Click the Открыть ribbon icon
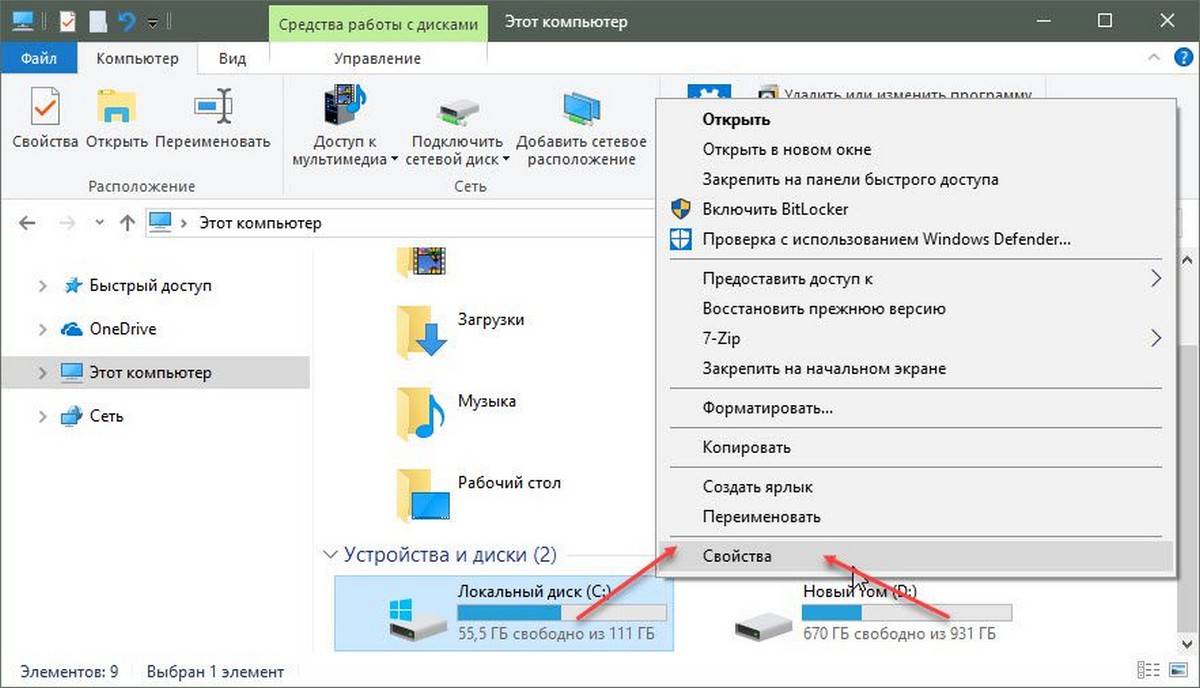This screenshot has height=688, width=1200. [x=117, y=106]
